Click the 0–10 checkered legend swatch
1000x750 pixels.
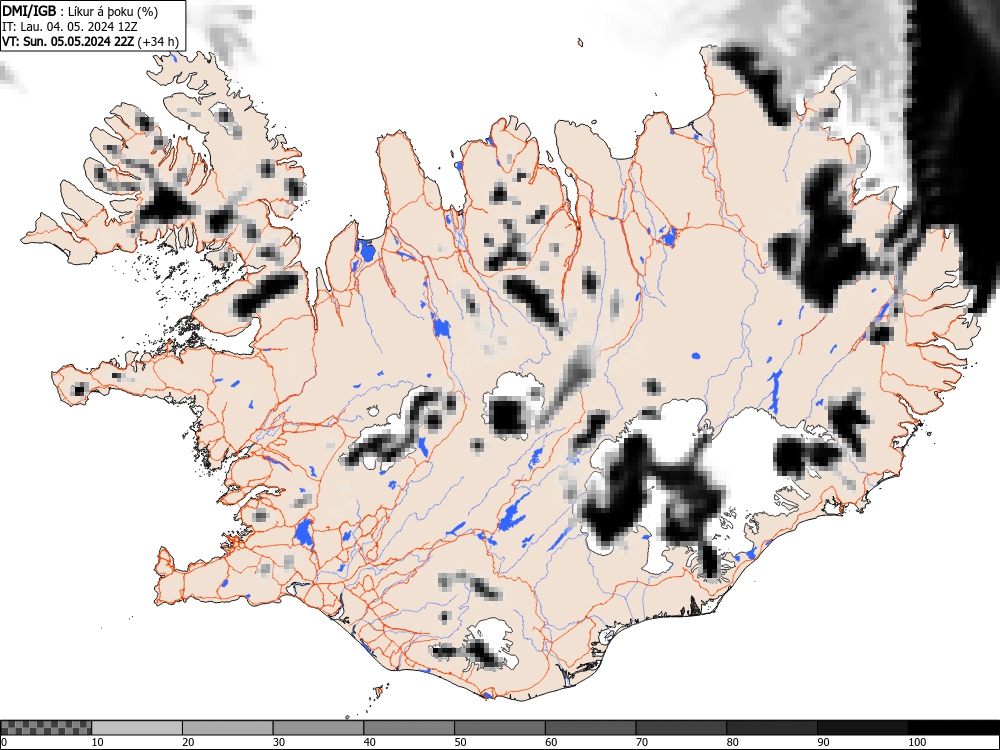point(46,728)
